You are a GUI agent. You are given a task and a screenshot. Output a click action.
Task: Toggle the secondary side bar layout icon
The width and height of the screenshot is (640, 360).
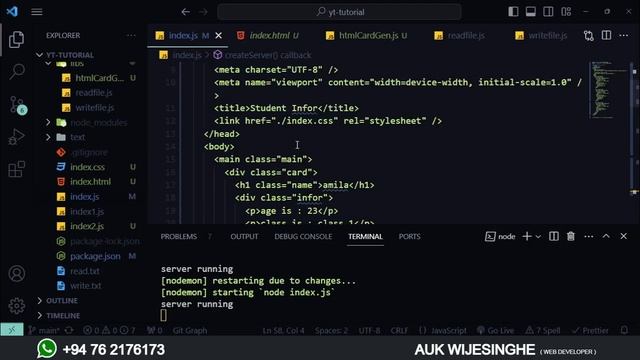(548, 12)
